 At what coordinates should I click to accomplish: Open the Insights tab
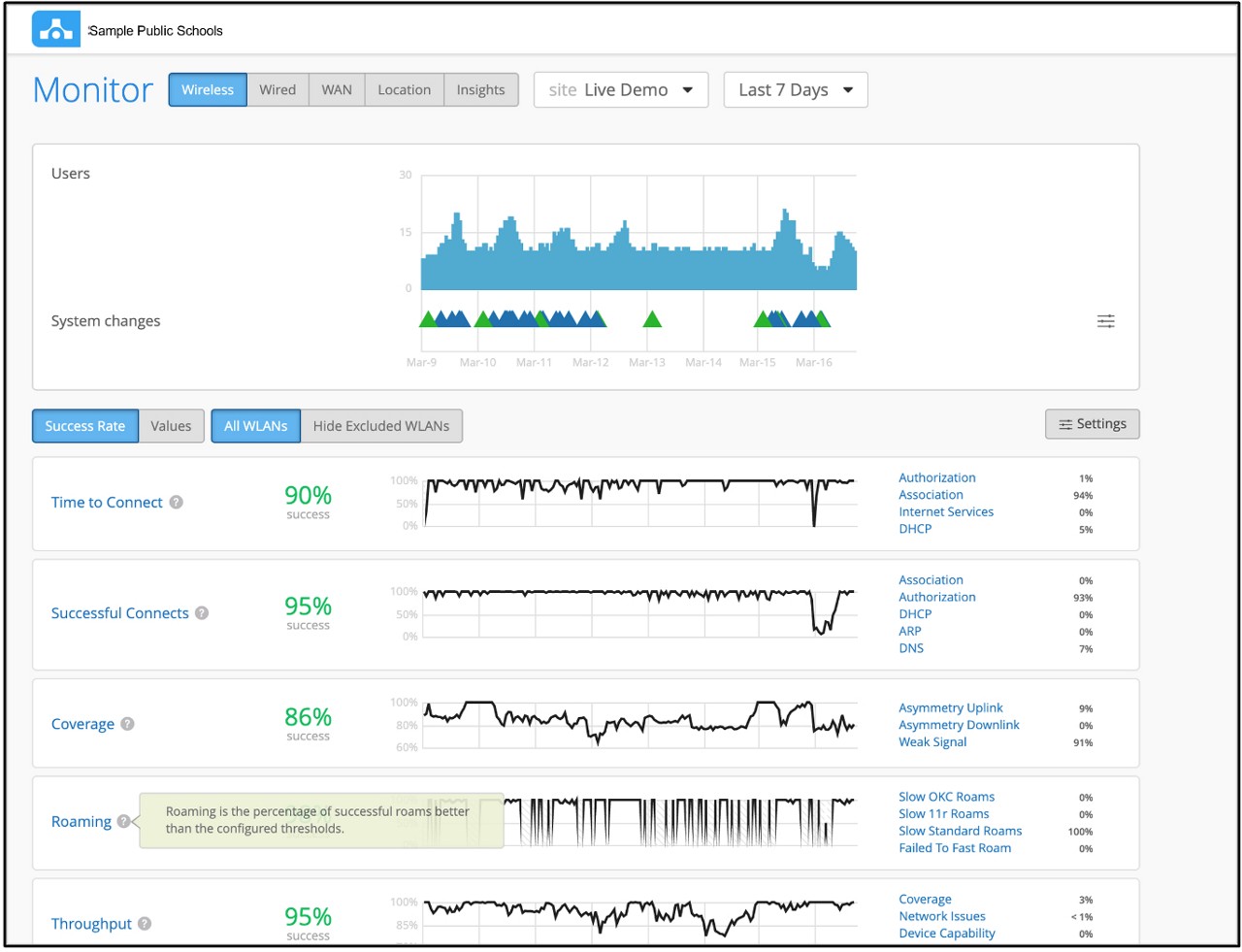tap(480, 90)
